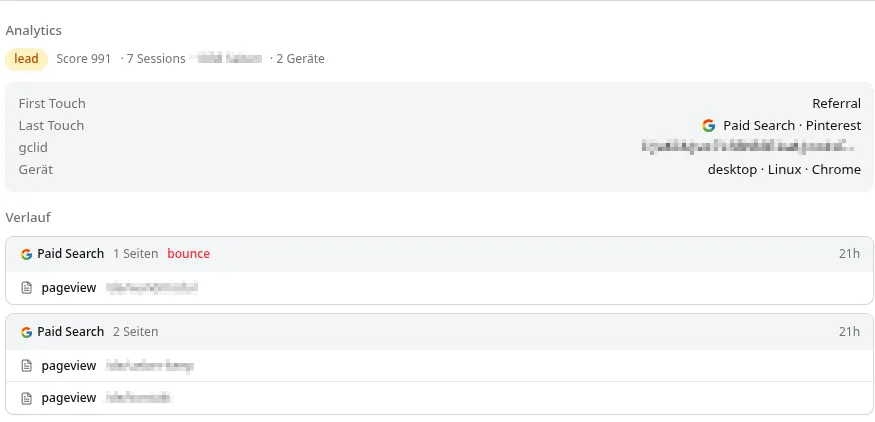
Task: Open the blurred gclid value
Action: point(748,147)
